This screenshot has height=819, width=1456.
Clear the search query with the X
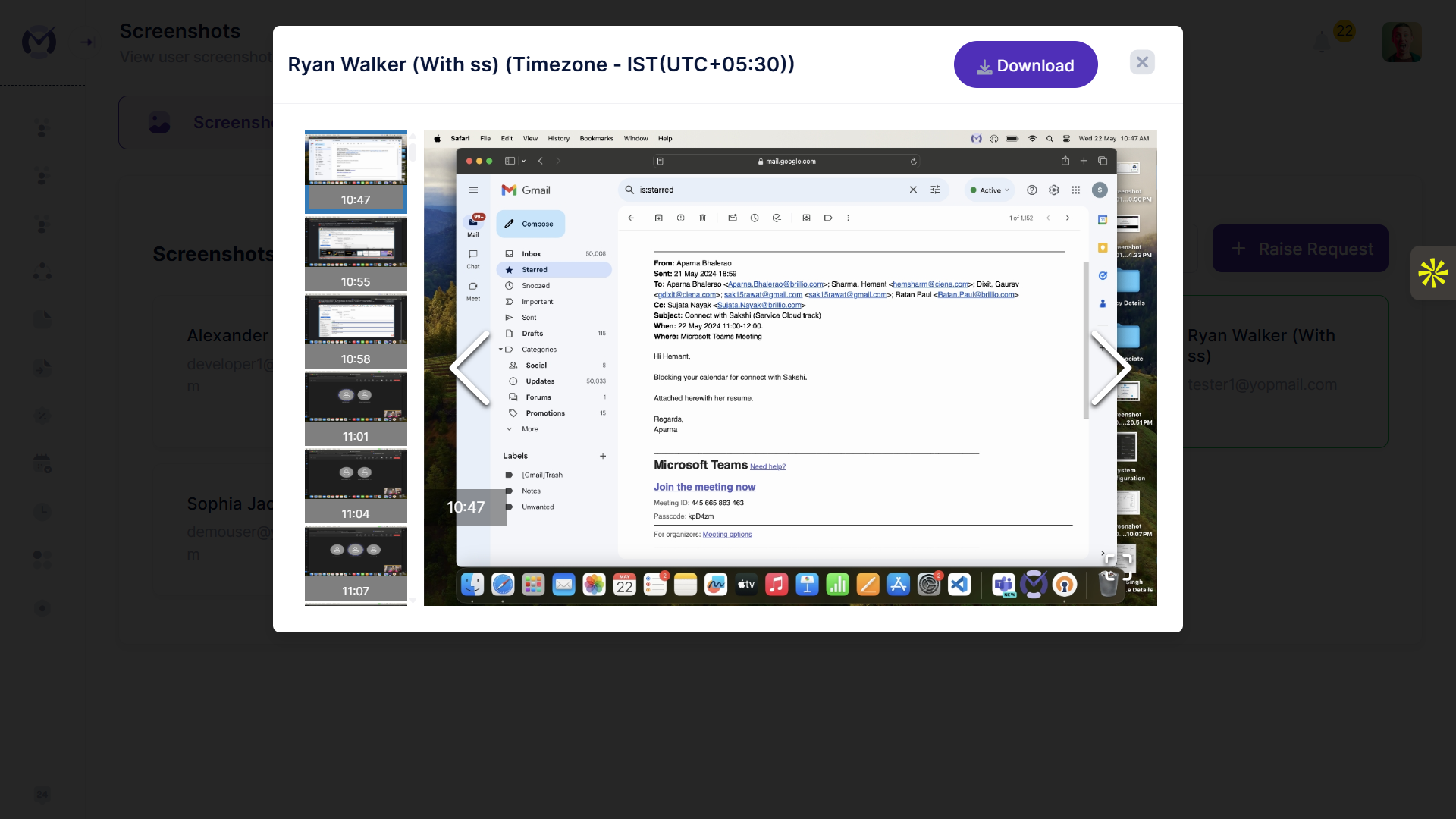pos(913,190)
